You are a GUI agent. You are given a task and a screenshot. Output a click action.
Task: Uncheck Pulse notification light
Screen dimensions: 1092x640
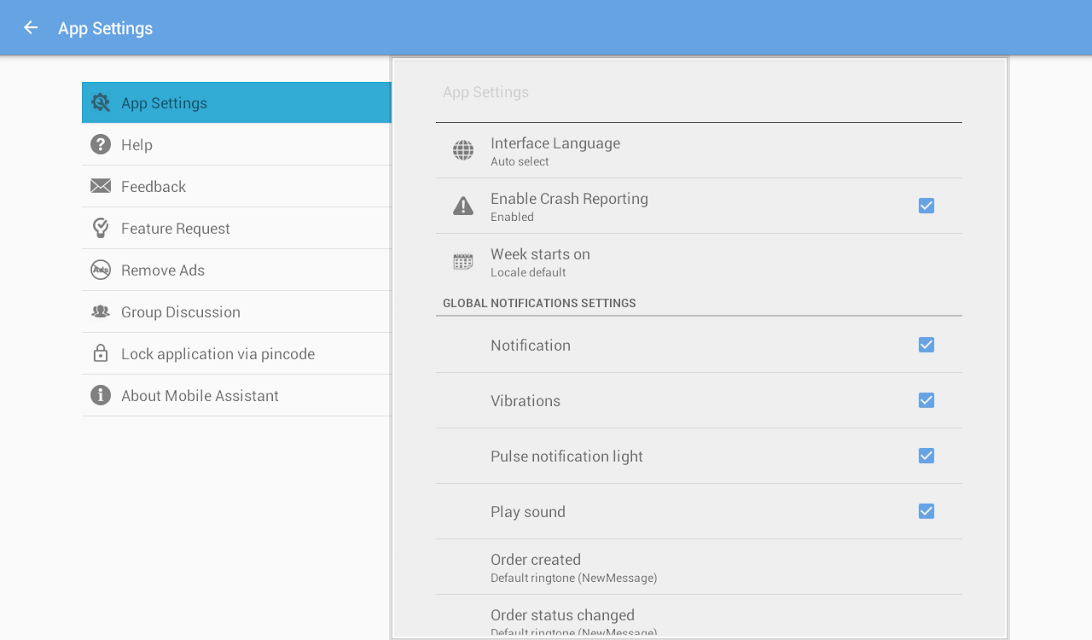[926, 455]
